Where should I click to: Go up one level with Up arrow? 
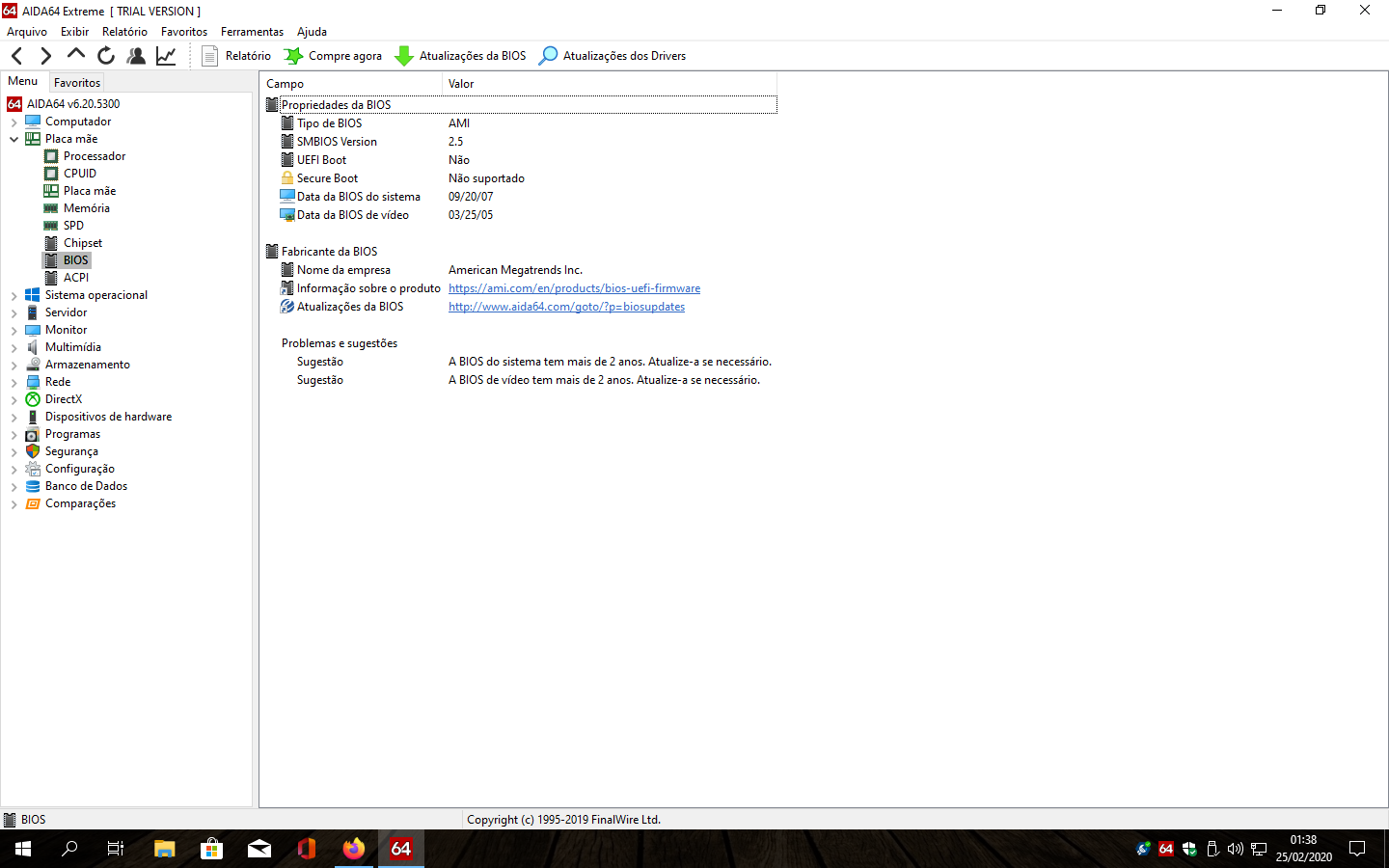click(x=76, y=55)
